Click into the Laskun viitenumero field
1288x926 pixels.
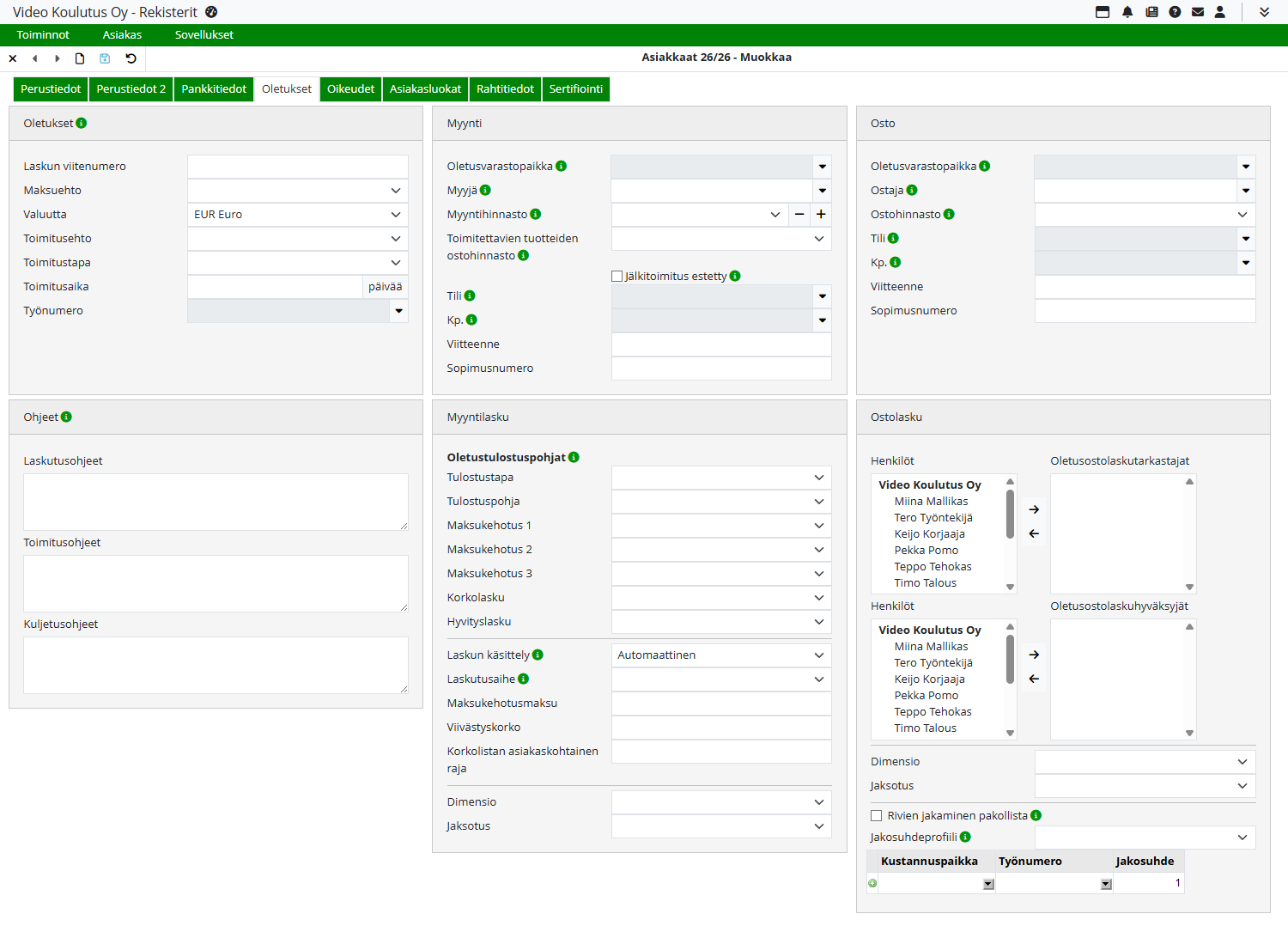pyautogui.click(x=297, y=167)
